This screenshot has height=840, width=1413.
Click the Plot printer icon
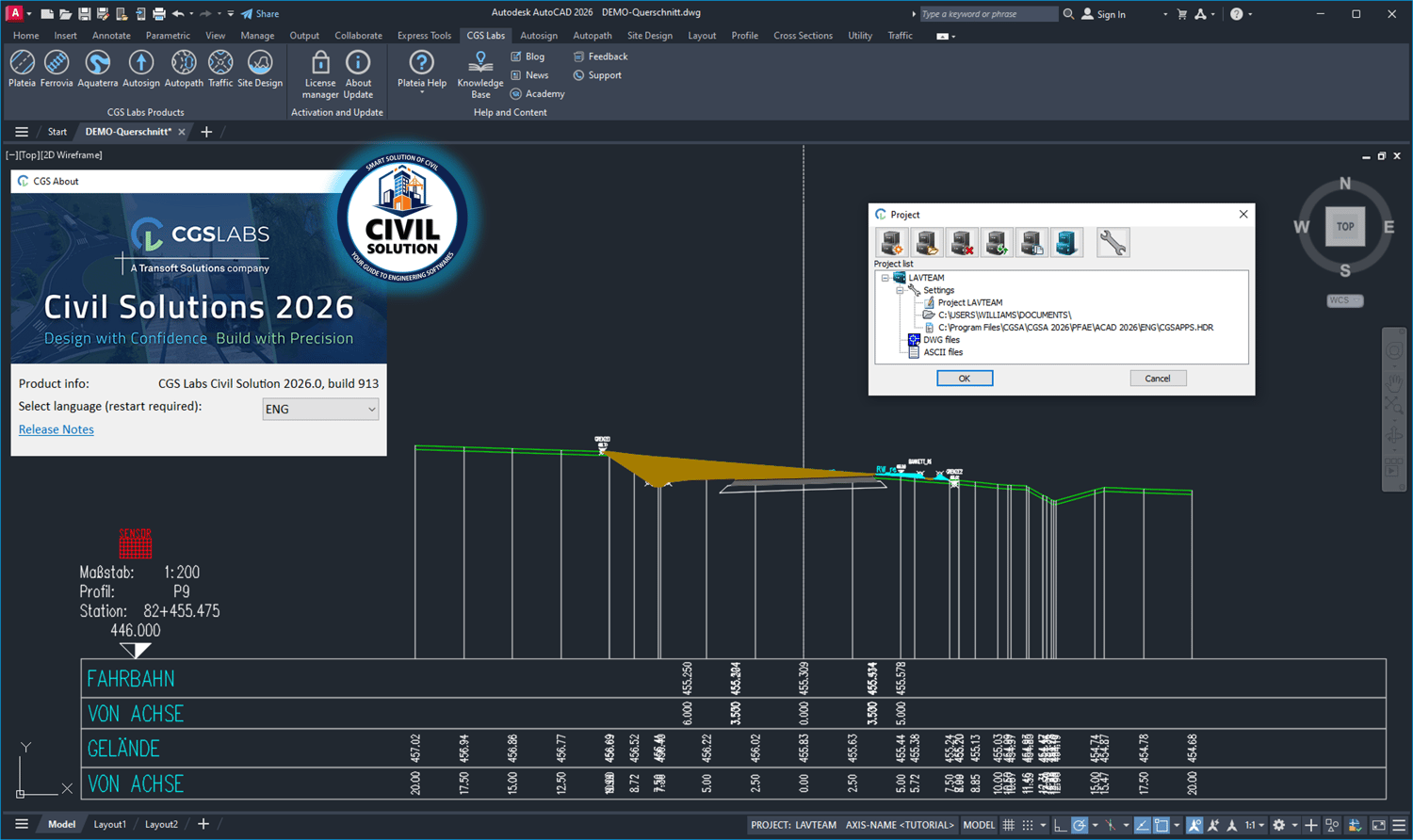point(159,14)
